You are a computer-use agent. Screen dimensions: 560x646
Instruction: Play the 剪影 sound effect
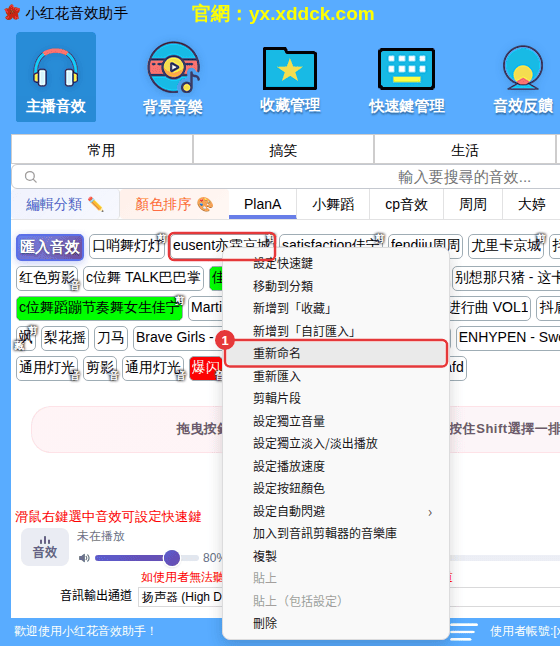[x=101, y=367]
